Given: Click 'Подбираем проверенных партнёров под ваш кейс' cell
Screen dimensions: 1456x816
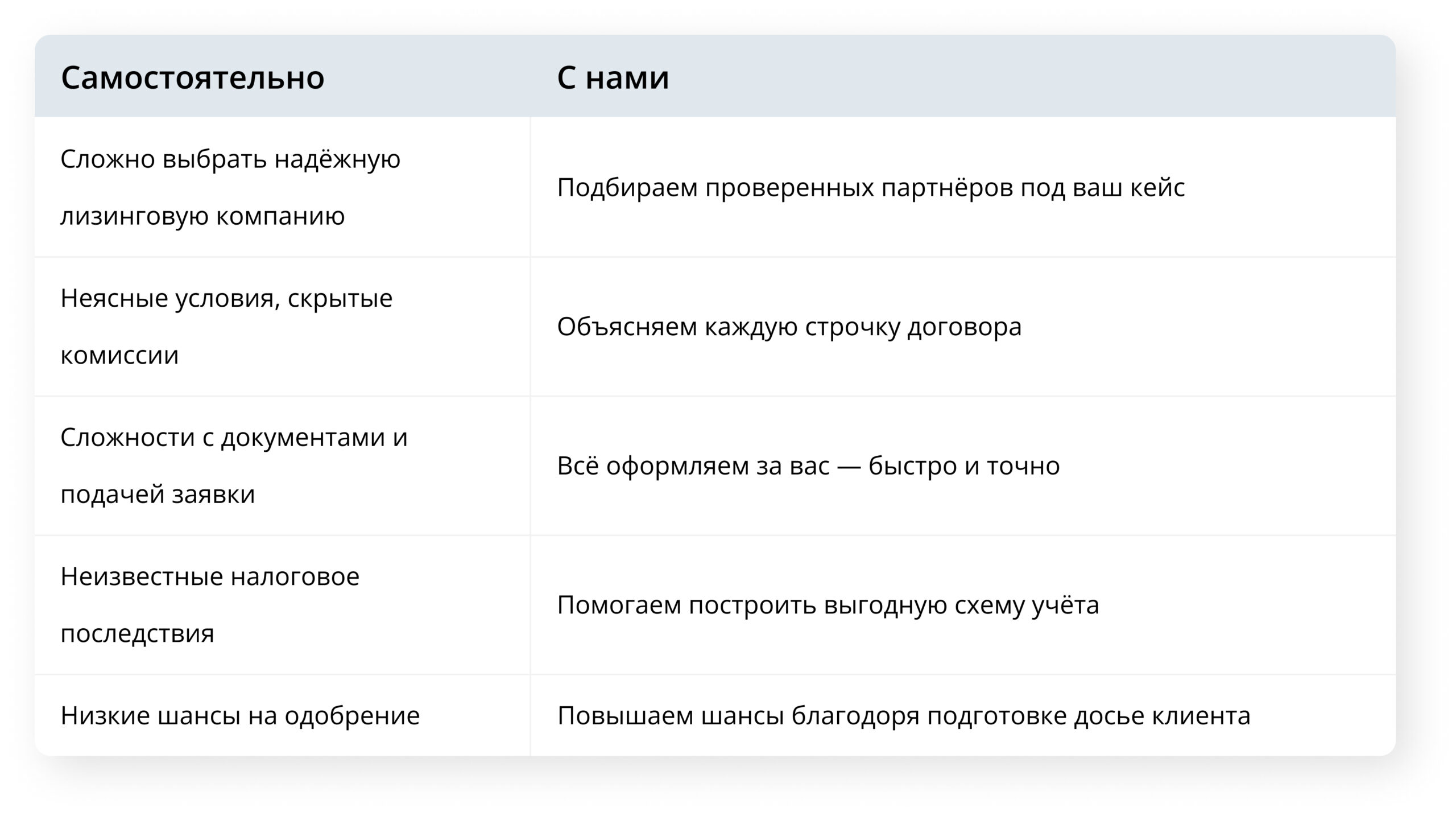Looking at the screenshot, I should [x=963, y=187].
